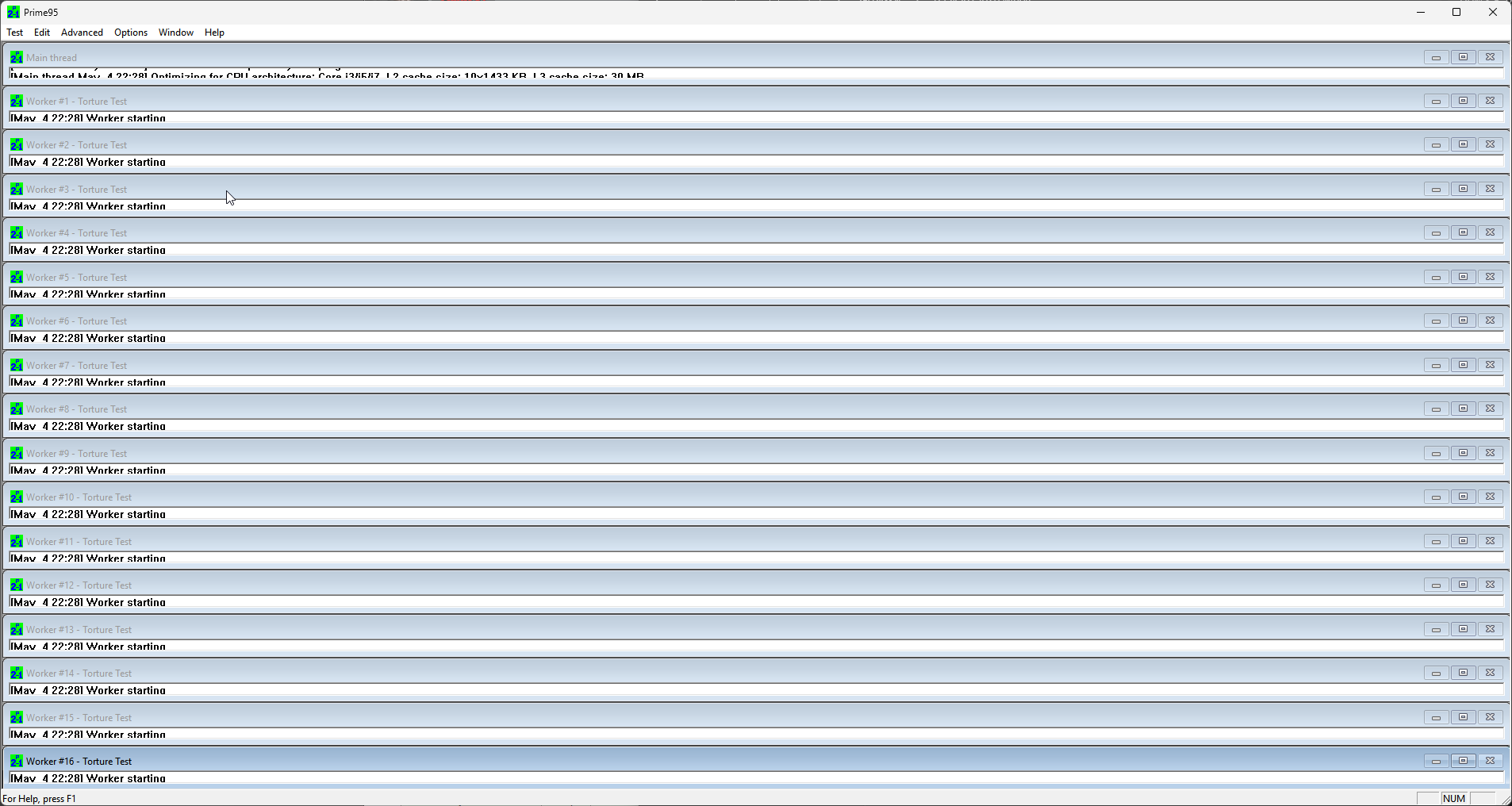Minimize the Main thread child window
The height and width of the screenshot is (806, 1512).
tap(1436, 57)
